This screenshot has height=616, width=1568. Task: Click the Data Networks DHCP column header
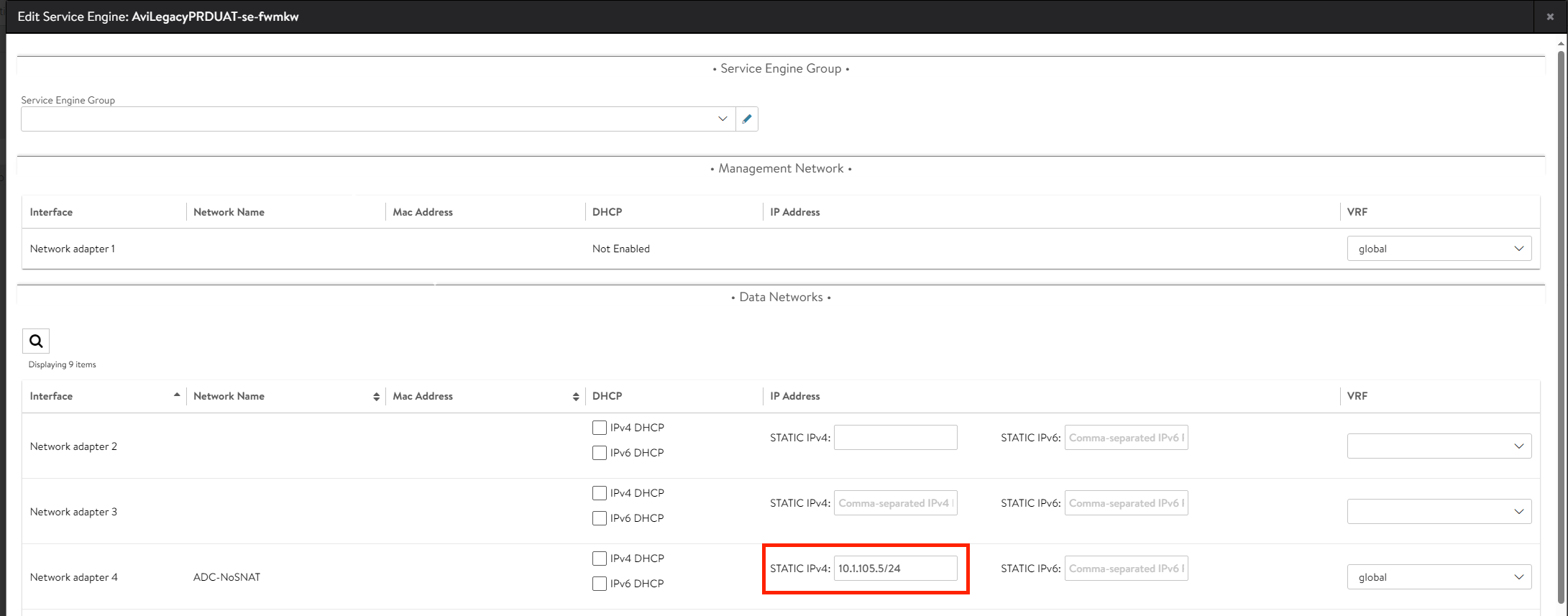pyautogui.click(x=607, y=396)
